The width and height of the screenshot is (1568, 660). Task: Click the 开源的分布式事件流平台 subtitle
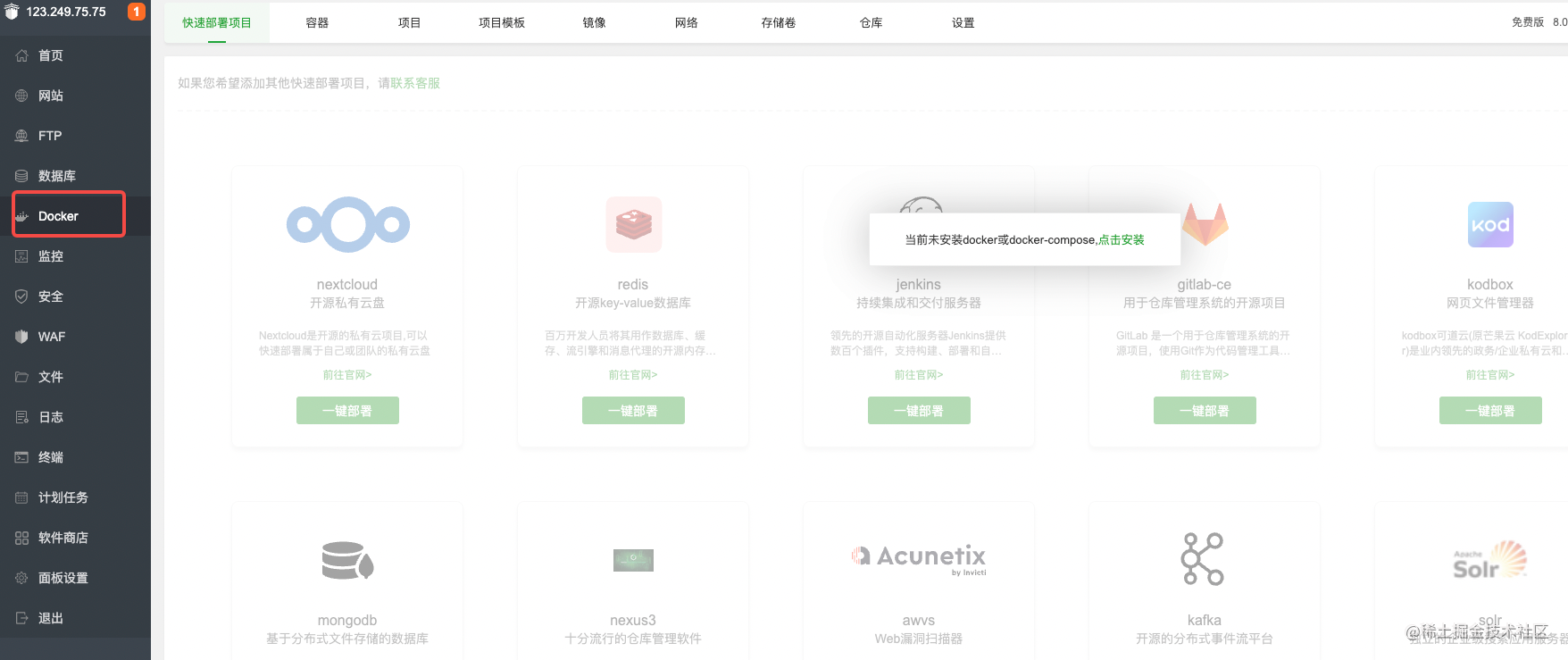pos(1205,639)
